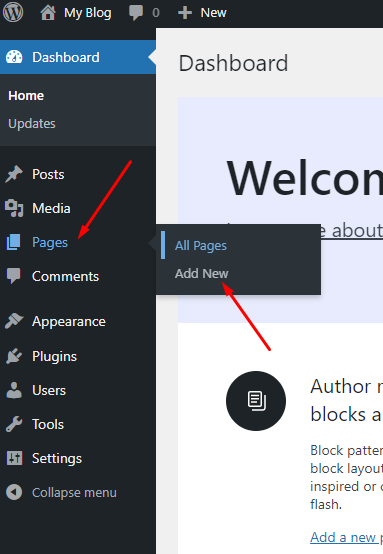Screen dimensions: 383x554
Task: Click the Appearance paintbrush icon
Action: pos(14,321)
